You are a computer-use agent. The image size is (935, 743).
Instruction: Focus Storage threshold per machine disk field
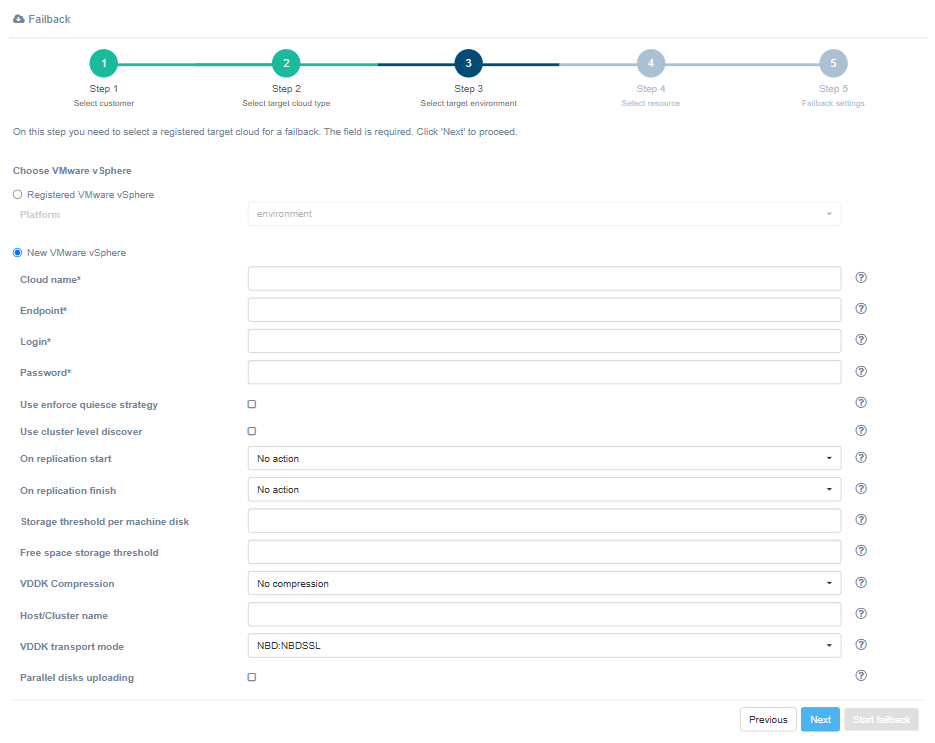pyautogui.click(x=544, y=521)
